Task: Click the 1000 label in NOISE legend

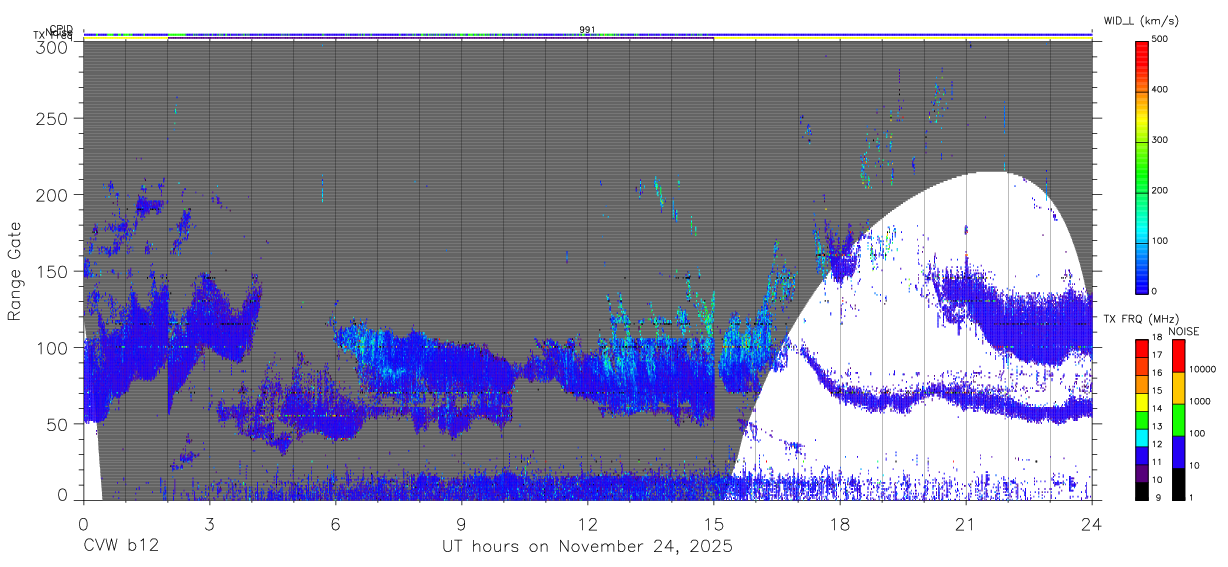Action: [1199, 402]
